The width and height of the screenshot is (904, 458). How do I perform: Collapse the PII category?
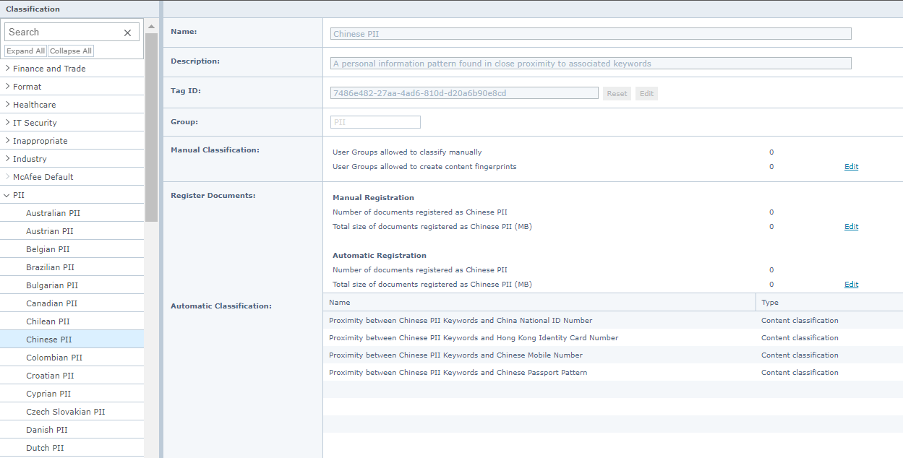8,195
